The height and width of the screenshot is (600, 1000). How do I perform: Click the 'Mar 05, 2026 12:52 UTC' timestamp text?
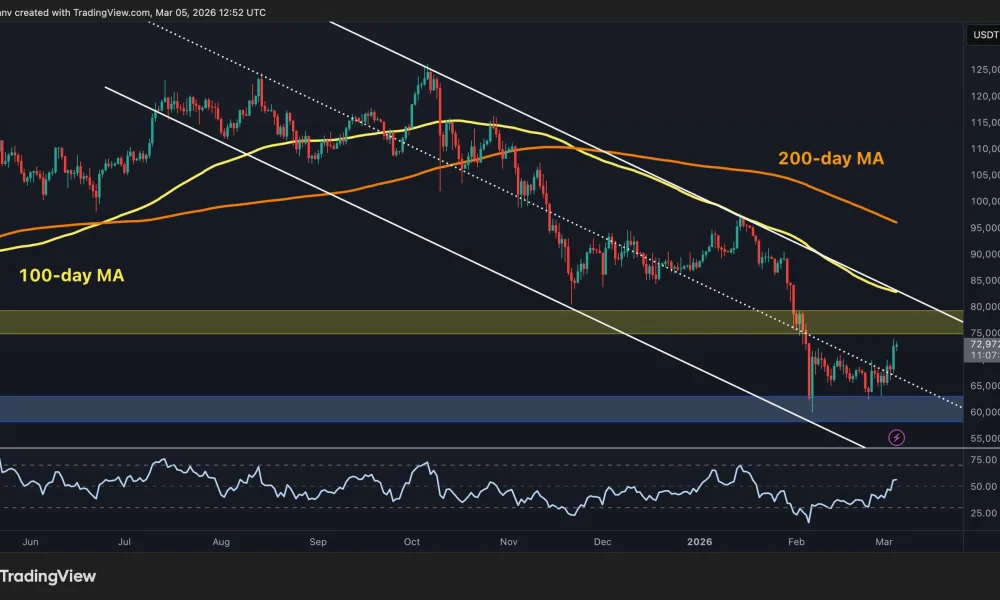(x=209, y=12)
